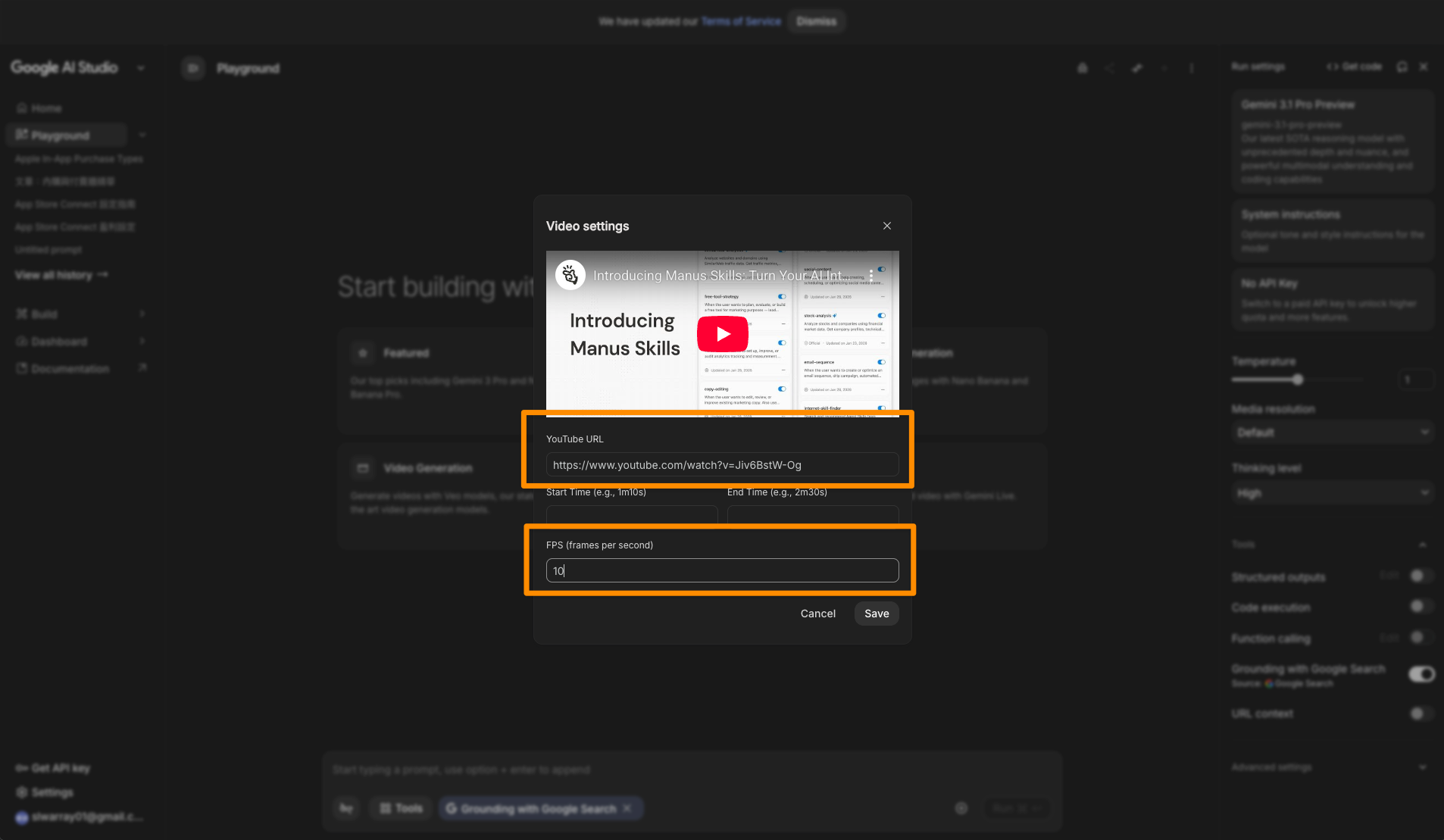Image resolution: width=1444 pixels, height=840 pixels.
Task: Open the Media resolution dropdown
Action: point(1332,432)
